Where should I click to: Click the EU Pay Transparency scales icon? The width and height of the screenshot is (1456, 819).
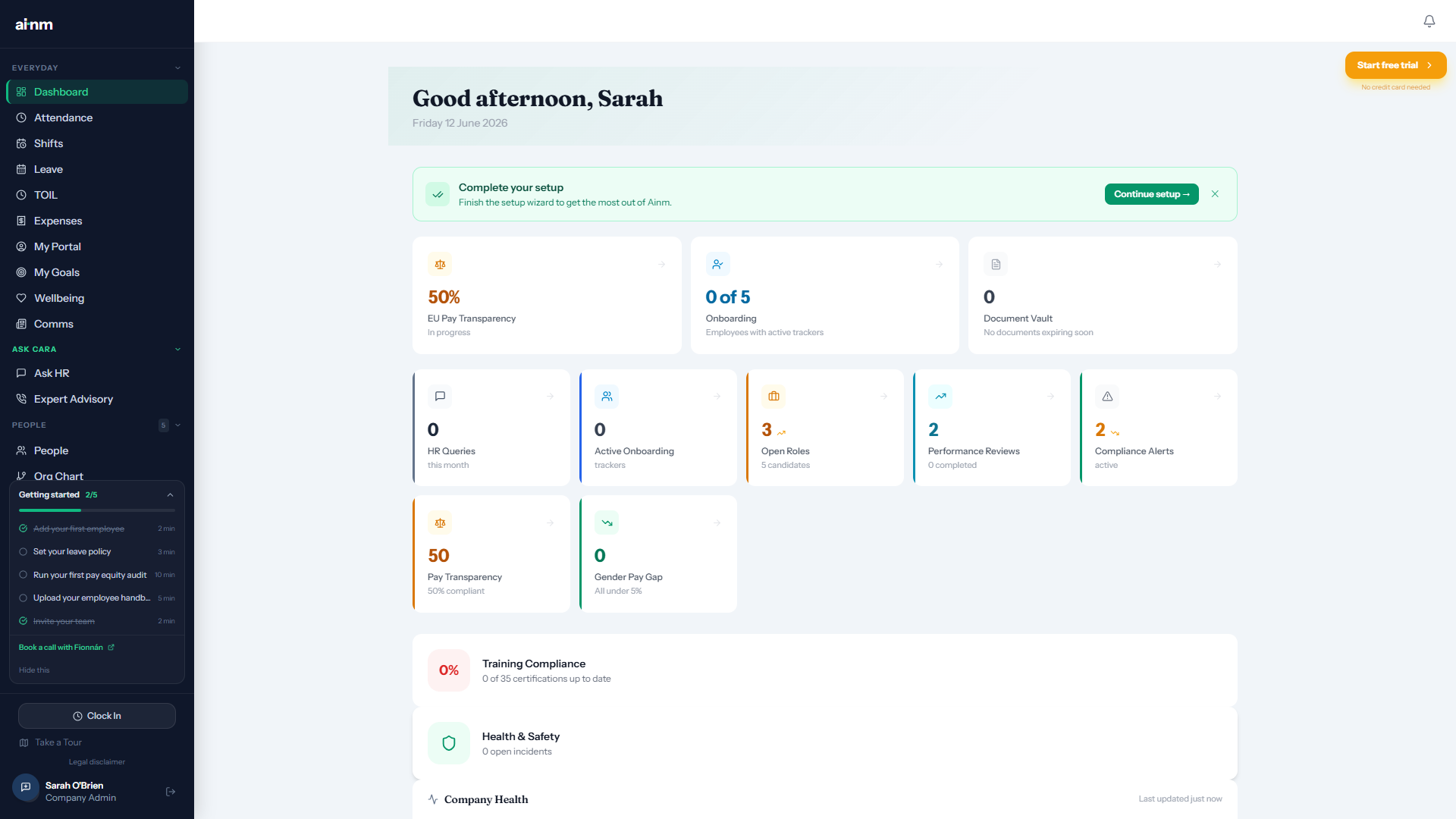[440, 264]
